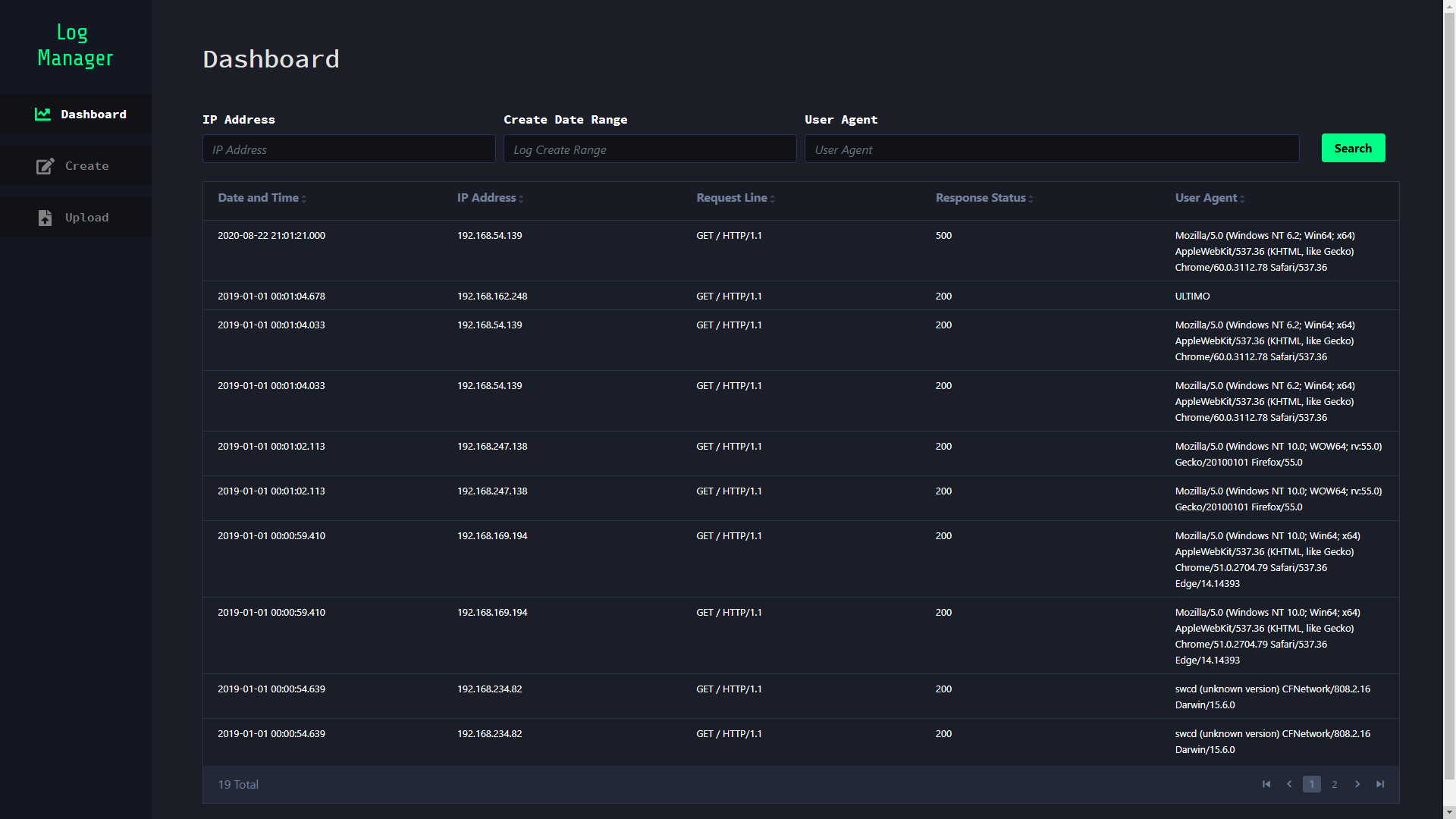
Task: Focus the IP Address filter field
Action: click(349, 149)
